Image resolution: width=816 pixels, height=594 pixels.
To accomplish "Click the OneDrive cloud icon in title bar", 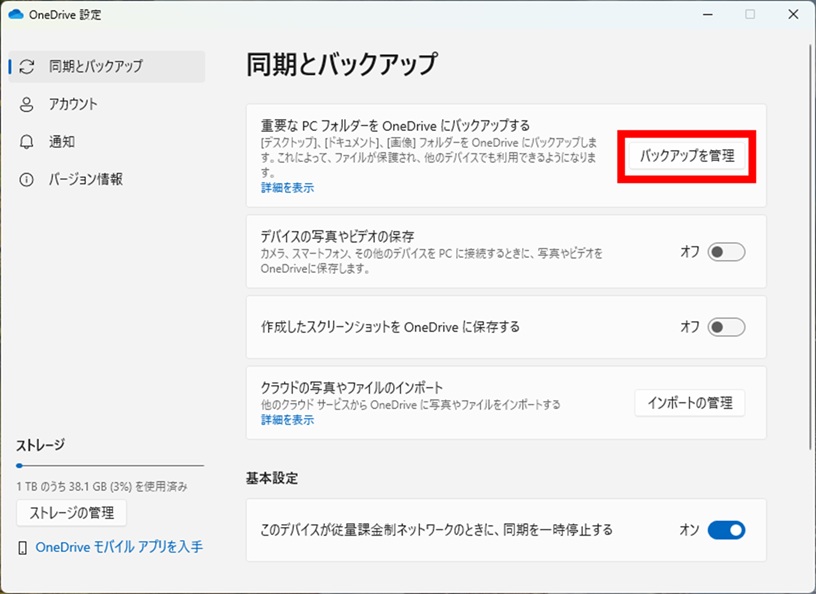I will pos(15,14).
